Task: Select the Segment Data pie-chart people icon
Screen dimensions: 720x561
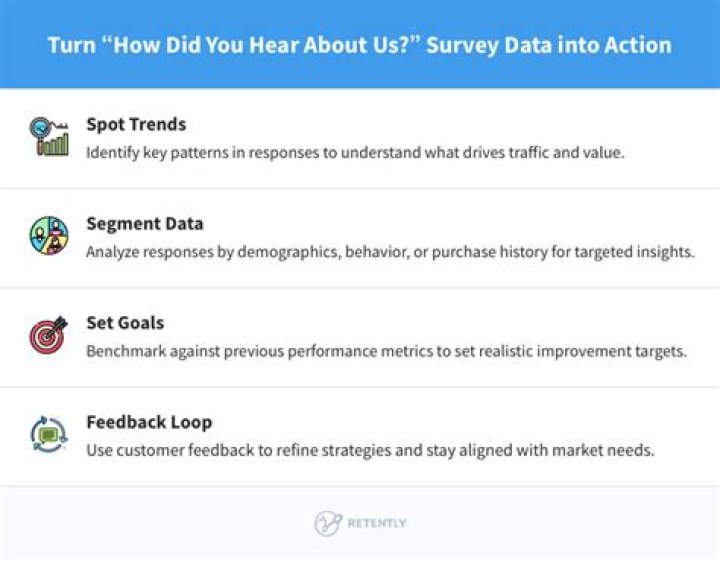Action: [49, 236]
